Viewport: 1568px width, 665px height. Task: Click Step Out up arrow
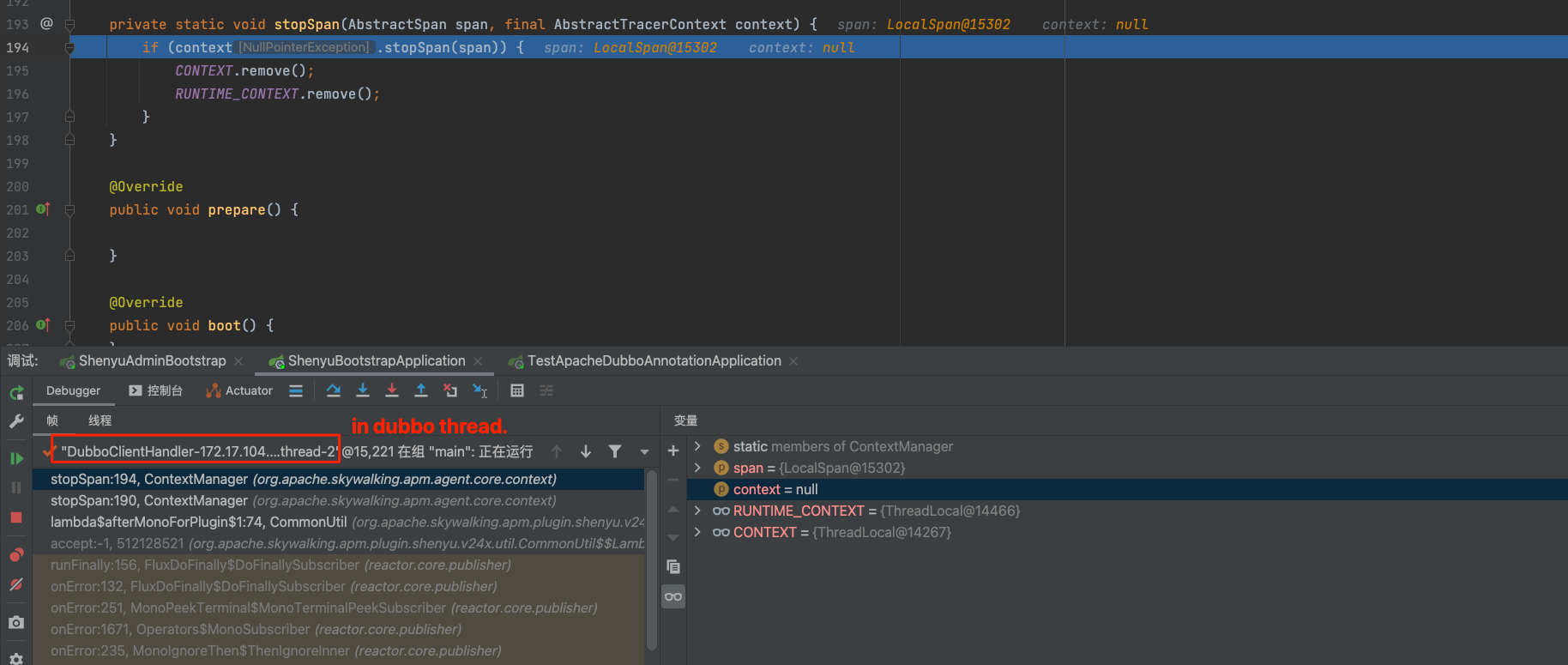click(x=421, y=390)
